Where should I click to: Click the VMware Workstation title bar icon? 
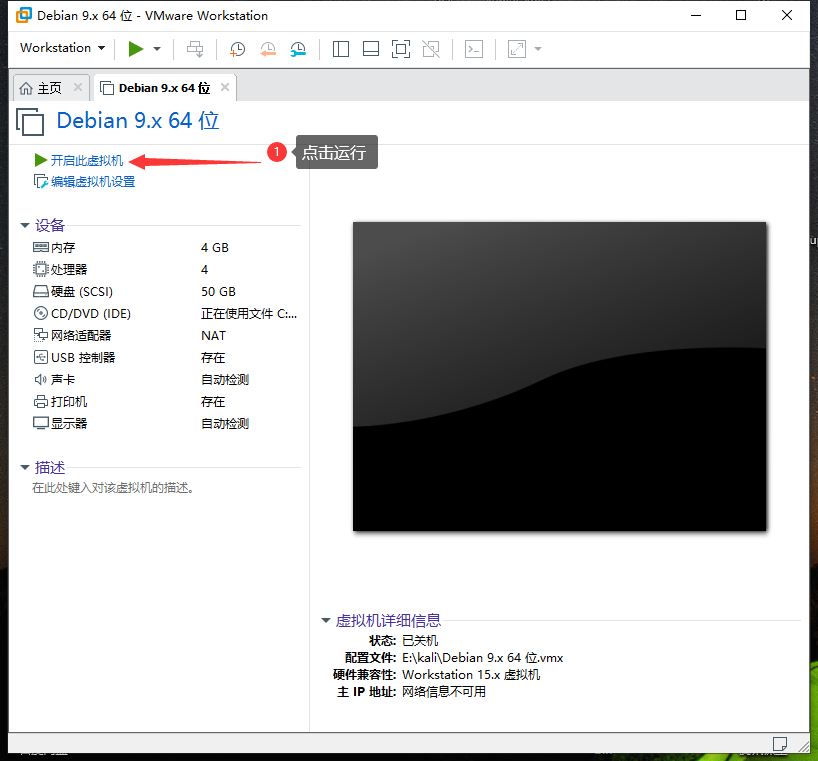(x=23, y=15)
